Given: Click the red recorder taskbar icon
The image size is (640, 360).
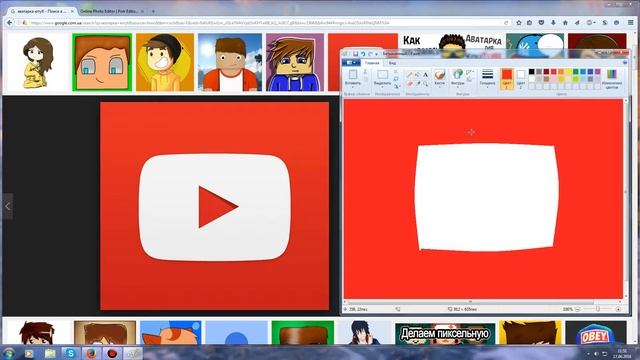Looking at the screenshot, I should (x=112, y=353).
